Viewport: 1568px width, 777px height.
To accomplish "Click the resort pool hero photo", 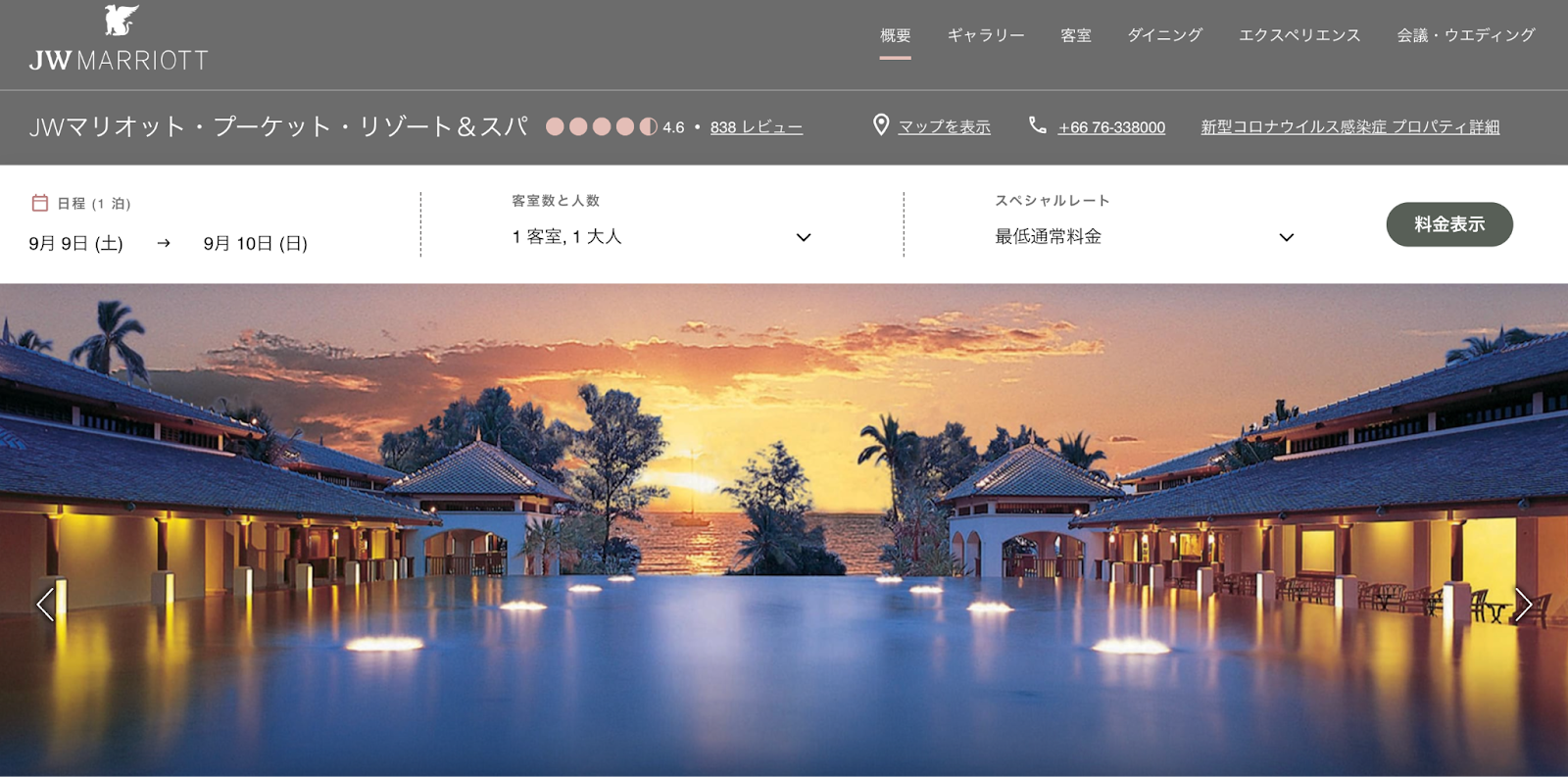I will point(784,530).
